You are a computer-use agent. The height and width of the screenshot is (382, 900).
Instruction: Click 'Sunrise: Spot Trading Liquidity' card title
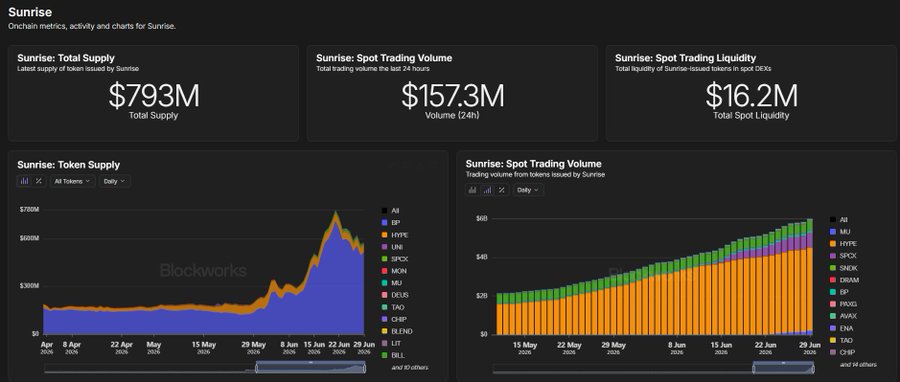pos(685,58)
